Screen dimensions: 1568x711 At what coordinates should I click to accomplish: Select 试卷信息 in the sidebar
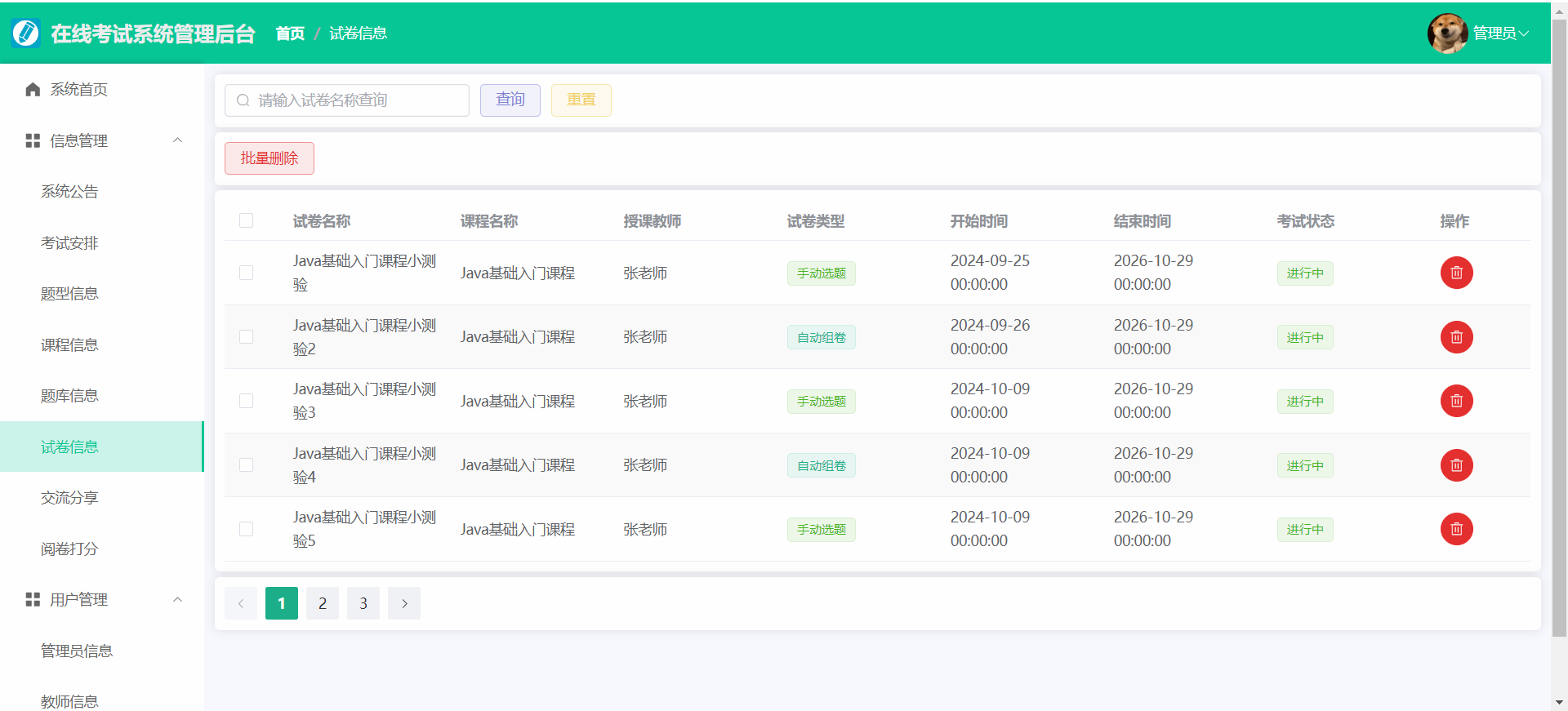tap(101, 447)
